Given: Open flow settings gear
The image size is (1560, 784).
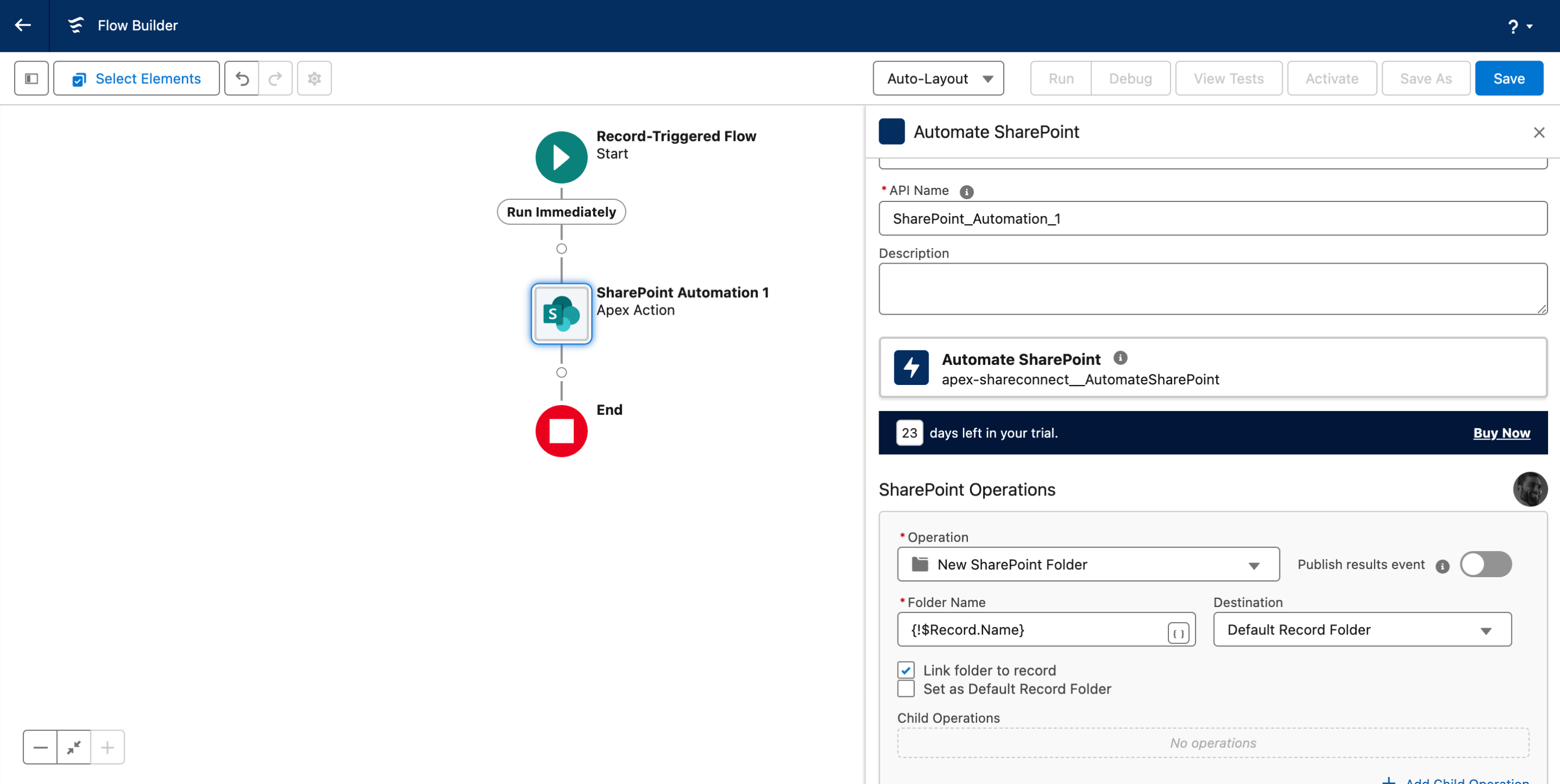Looking at the screenshot, I should [x=314, y=78].
